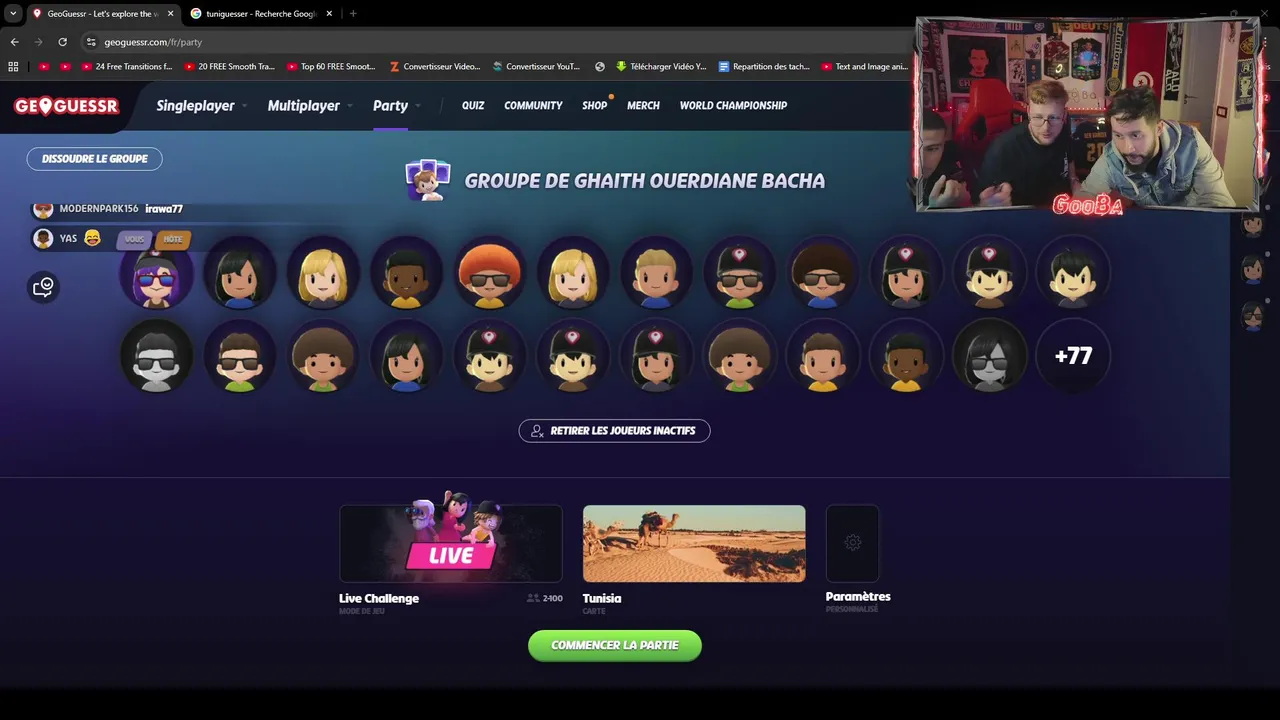Click the Hôte badge
The image size is (1280, 720).
click(x=173, y=239)
